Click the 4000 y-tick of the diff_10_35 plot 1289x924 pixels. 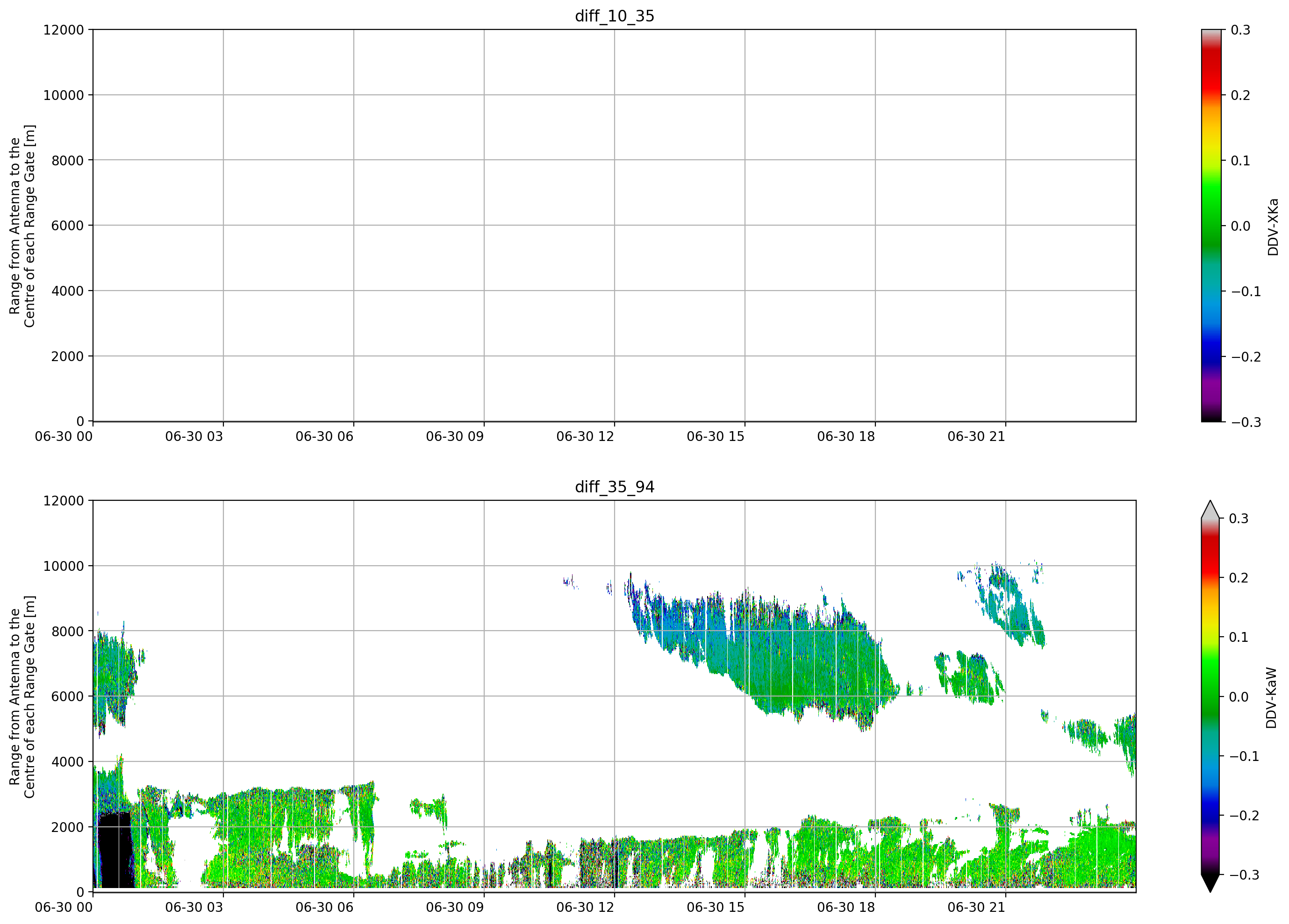coord(68,291)
